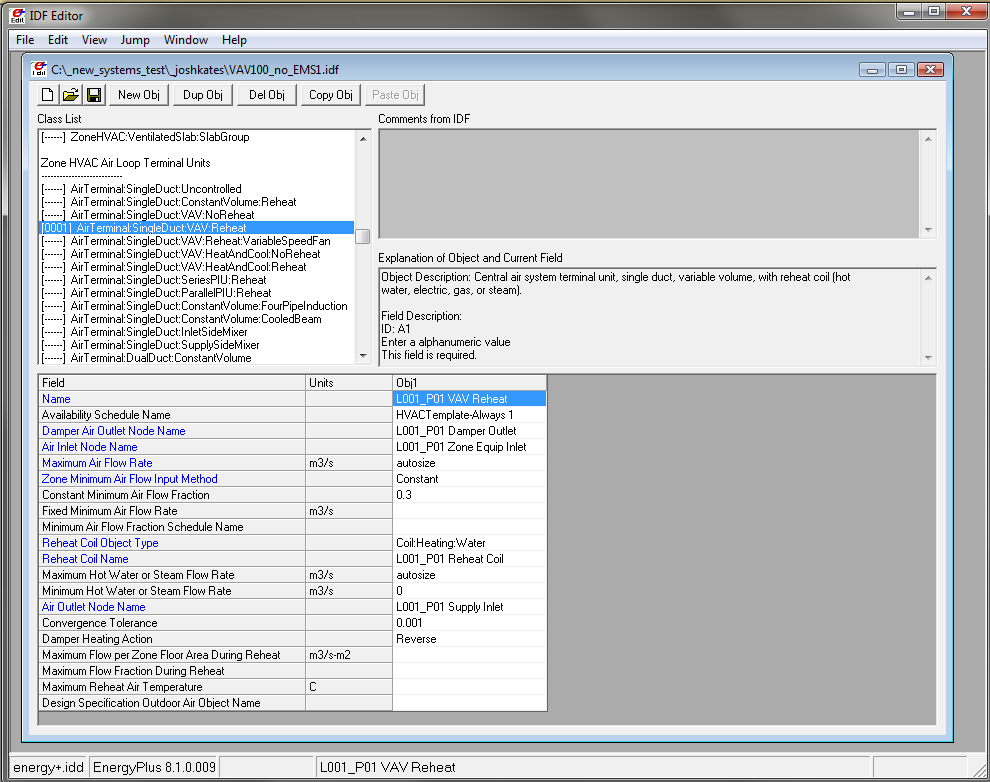
Task: Click the Class List scroll down arrow
Action: point(363,356)
